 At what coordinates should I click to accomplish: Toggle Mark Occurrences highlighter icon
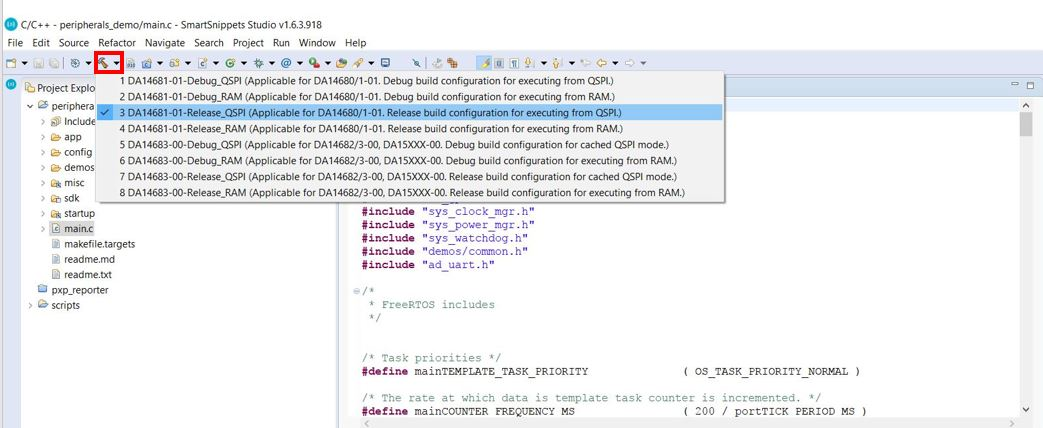485,63
